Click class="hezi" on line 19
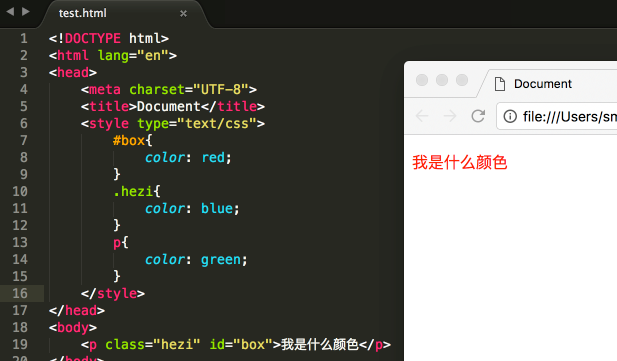The width and height of the screenshot is (617, 361). (x=153, y=344)
